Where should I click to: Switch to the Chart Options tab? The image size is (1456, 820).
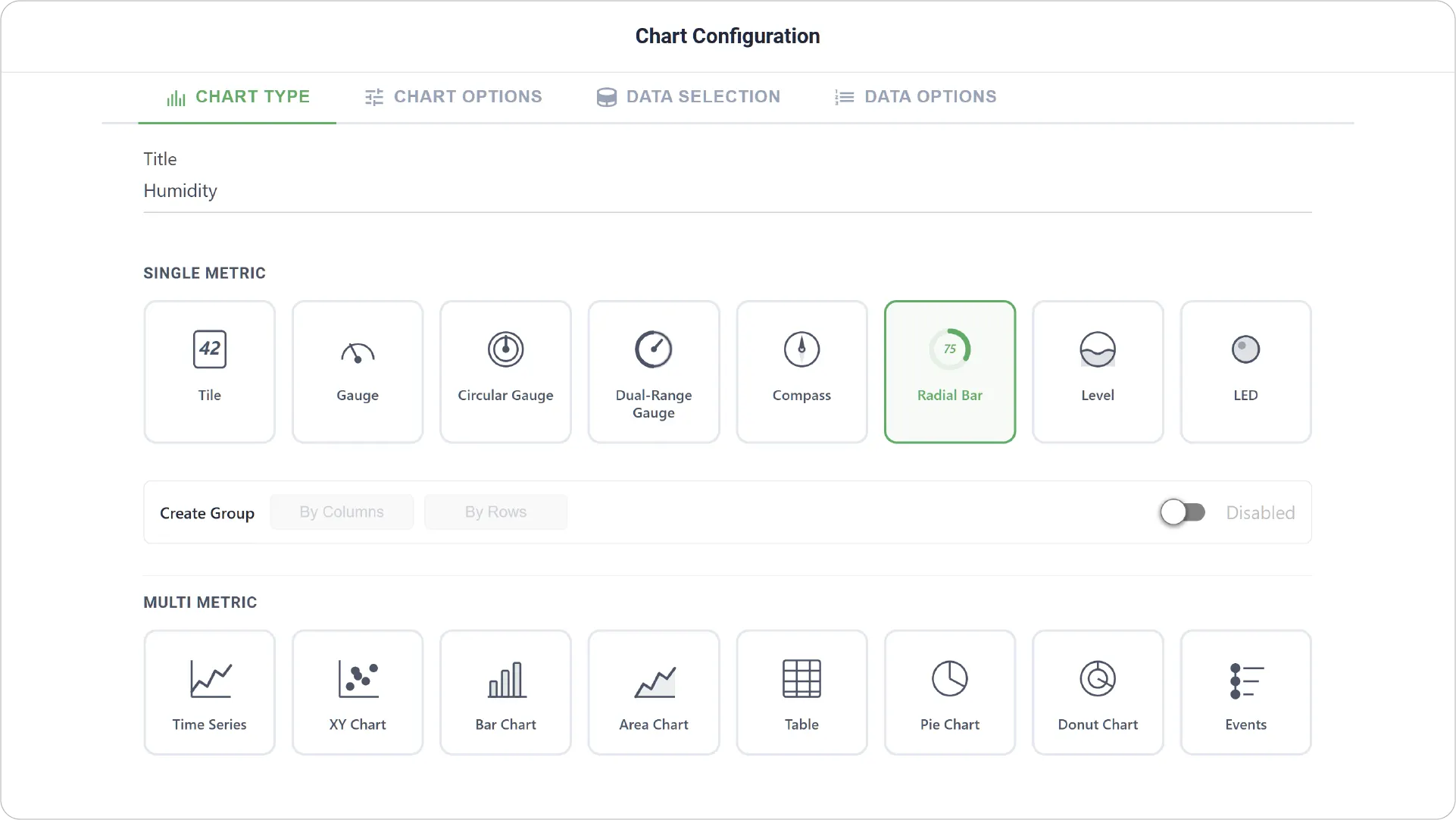(x=453, y=97)
